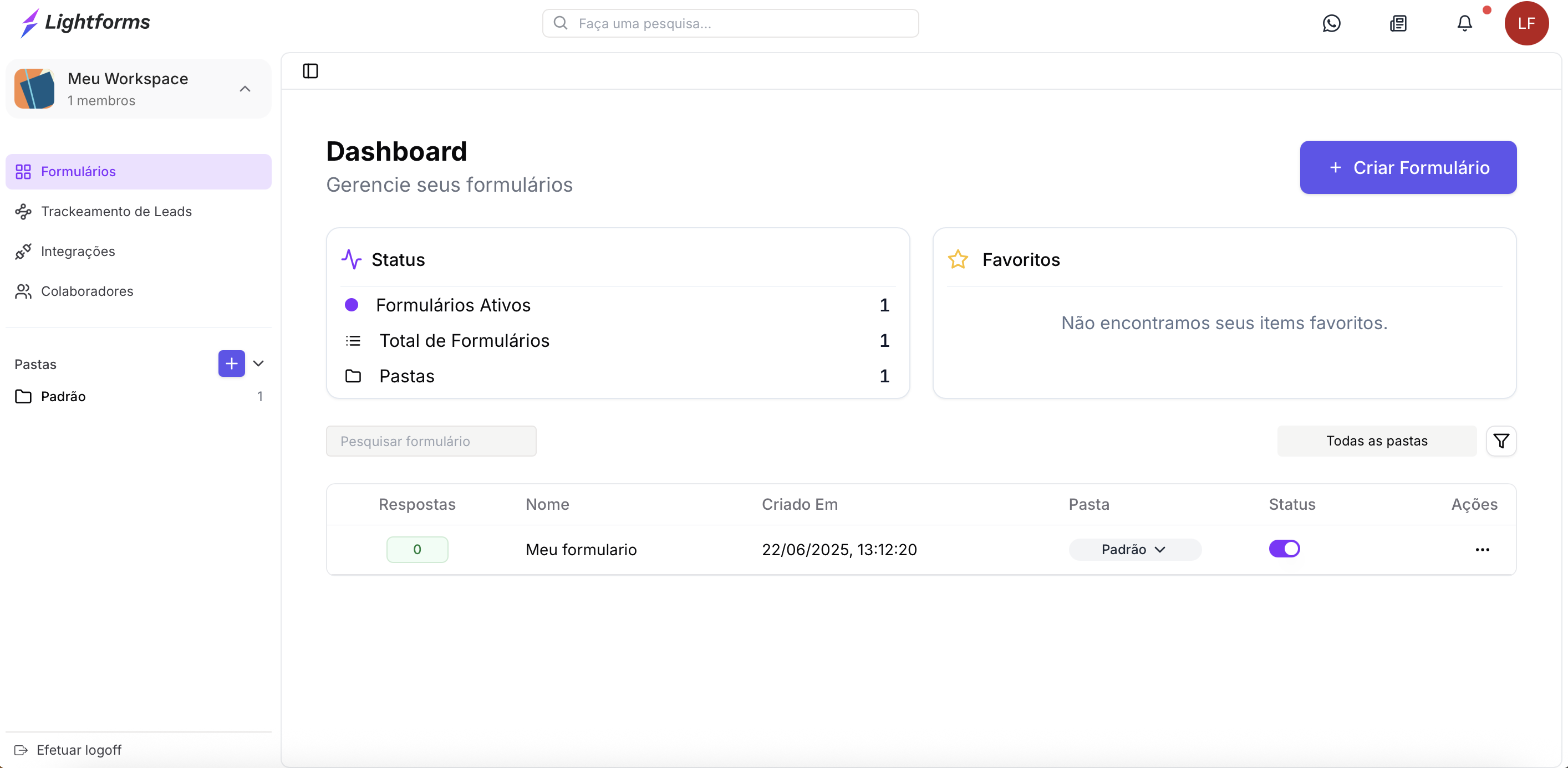Click the filter funnel icon
The width and height of the screenshot is (1568, 768).
point(1501,441)
